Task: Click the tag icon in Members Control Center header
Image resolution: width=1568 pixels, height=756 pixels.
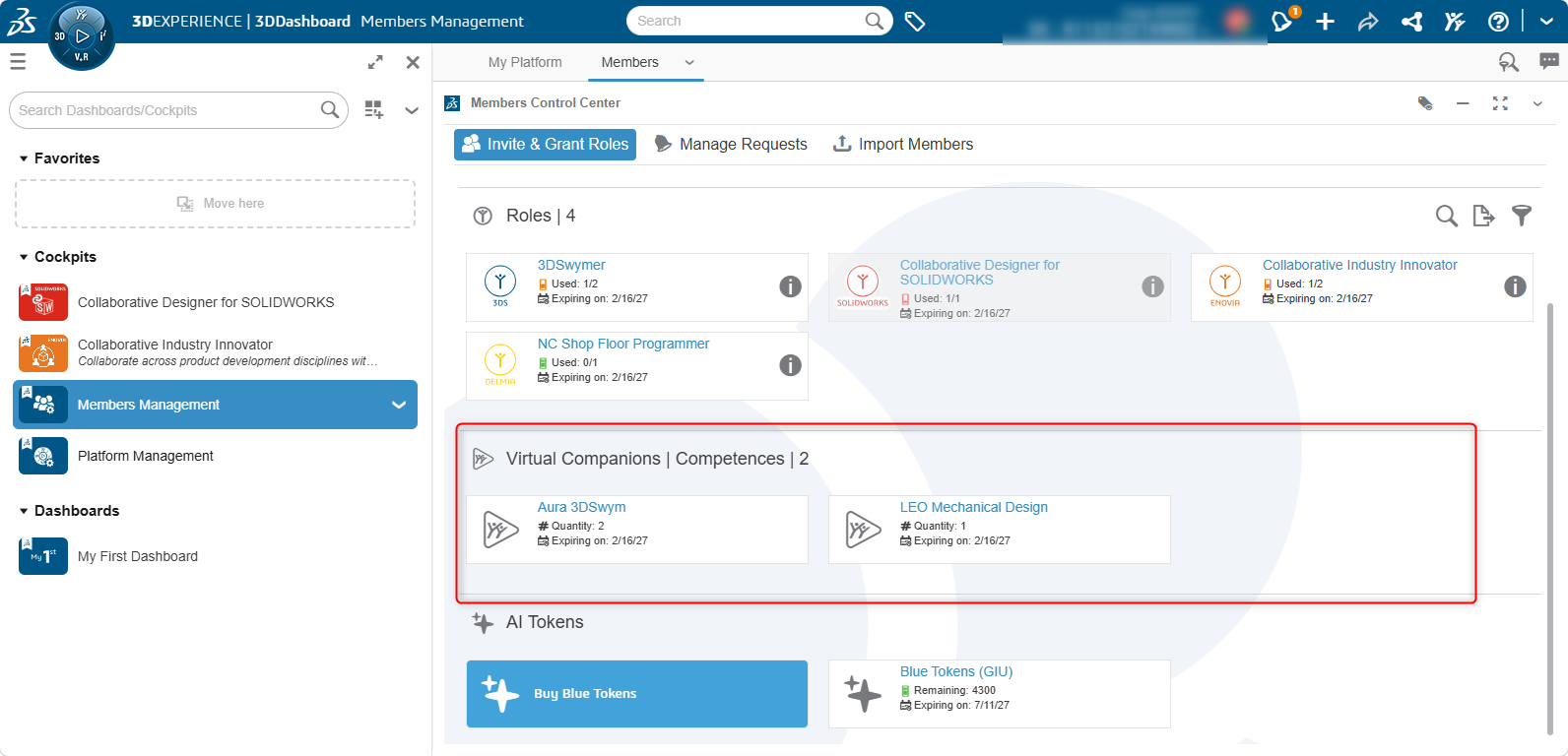Action: [1425, 103]
